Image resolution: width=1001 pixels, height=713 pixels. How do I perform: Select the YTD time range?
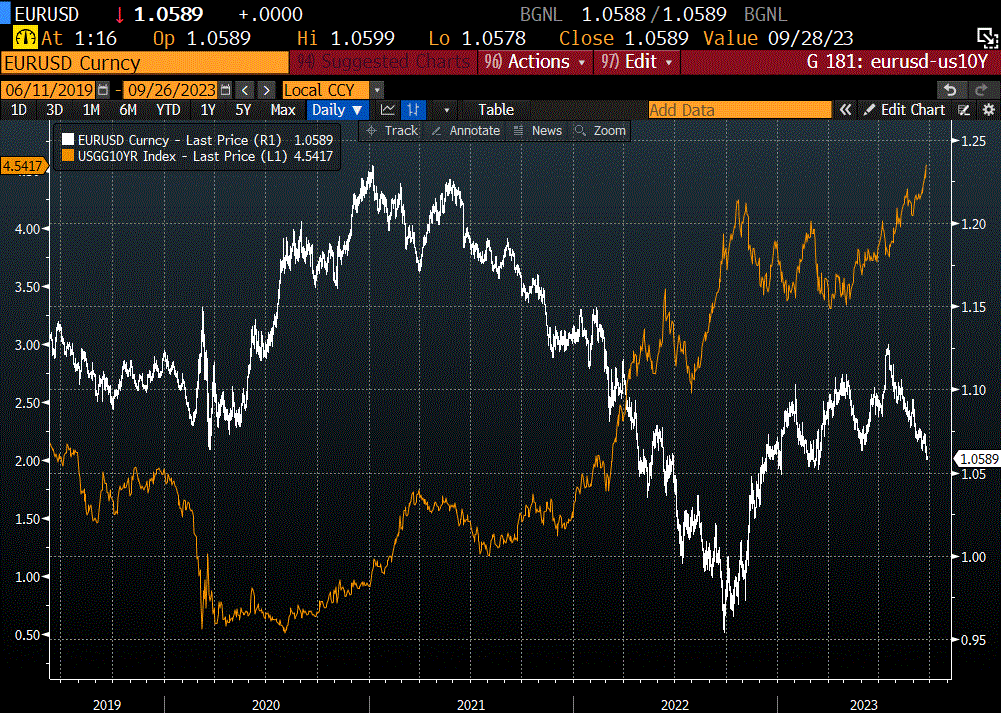(x=169, y=110)
